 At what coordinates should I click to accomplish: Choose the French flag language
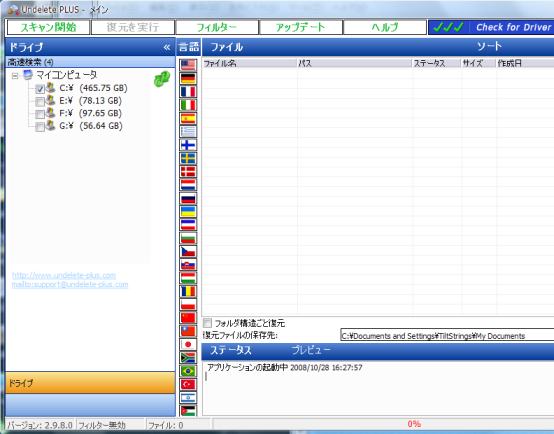[188, 92]
